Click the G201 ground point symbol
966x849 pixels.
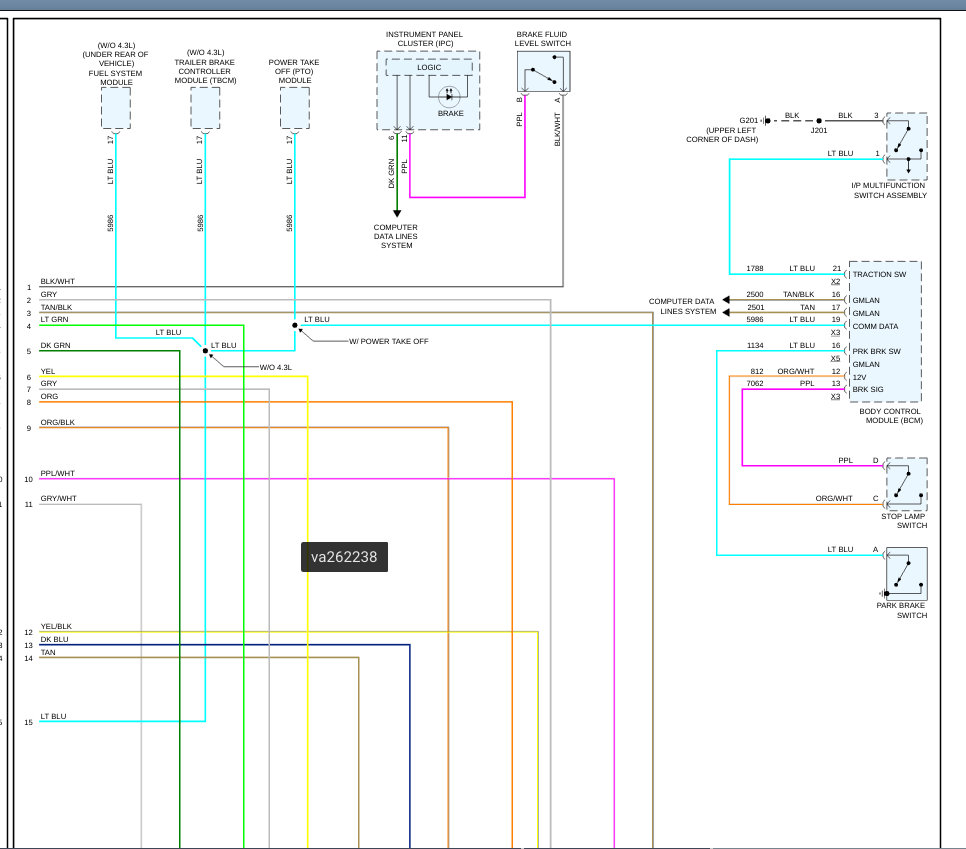click(x=766, y=121)
